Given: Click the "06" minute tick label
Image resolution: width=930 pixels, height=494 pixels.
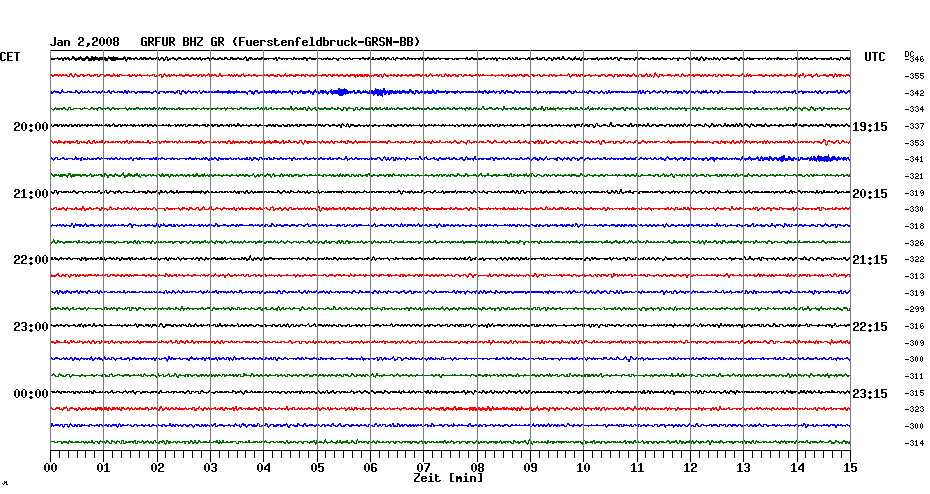Looking at the screenshot, I should point(370,468).
